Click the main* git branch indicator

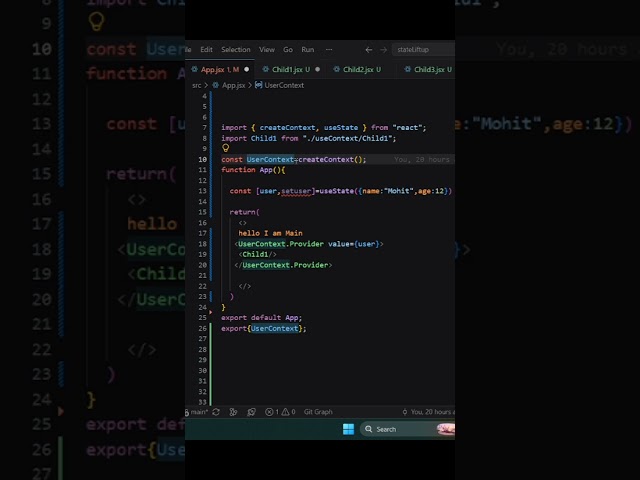[x=197, y=412]
